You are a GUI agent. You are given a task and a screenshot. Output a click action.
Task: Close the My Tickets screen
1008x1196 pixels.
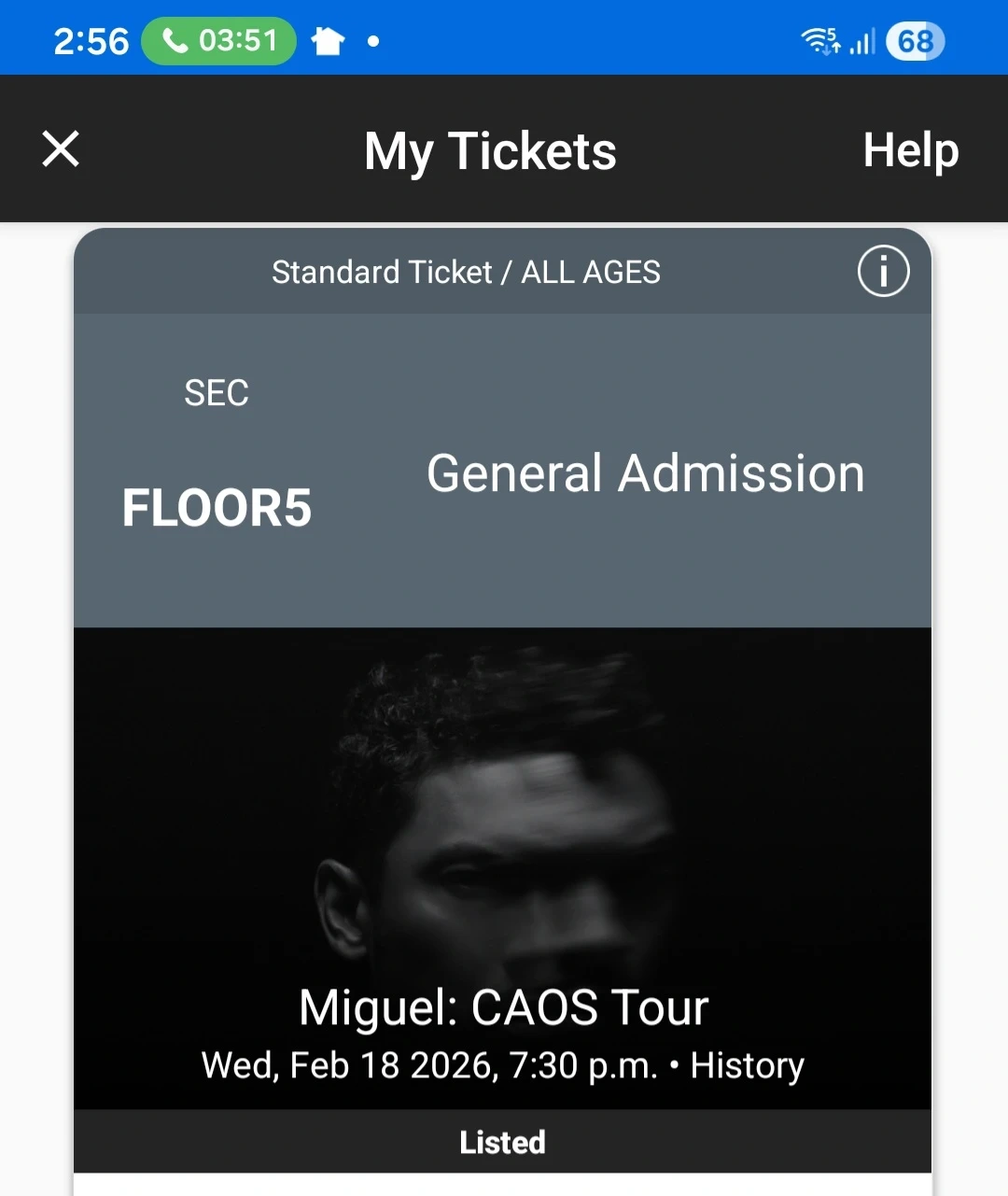[x=61, y=149]
